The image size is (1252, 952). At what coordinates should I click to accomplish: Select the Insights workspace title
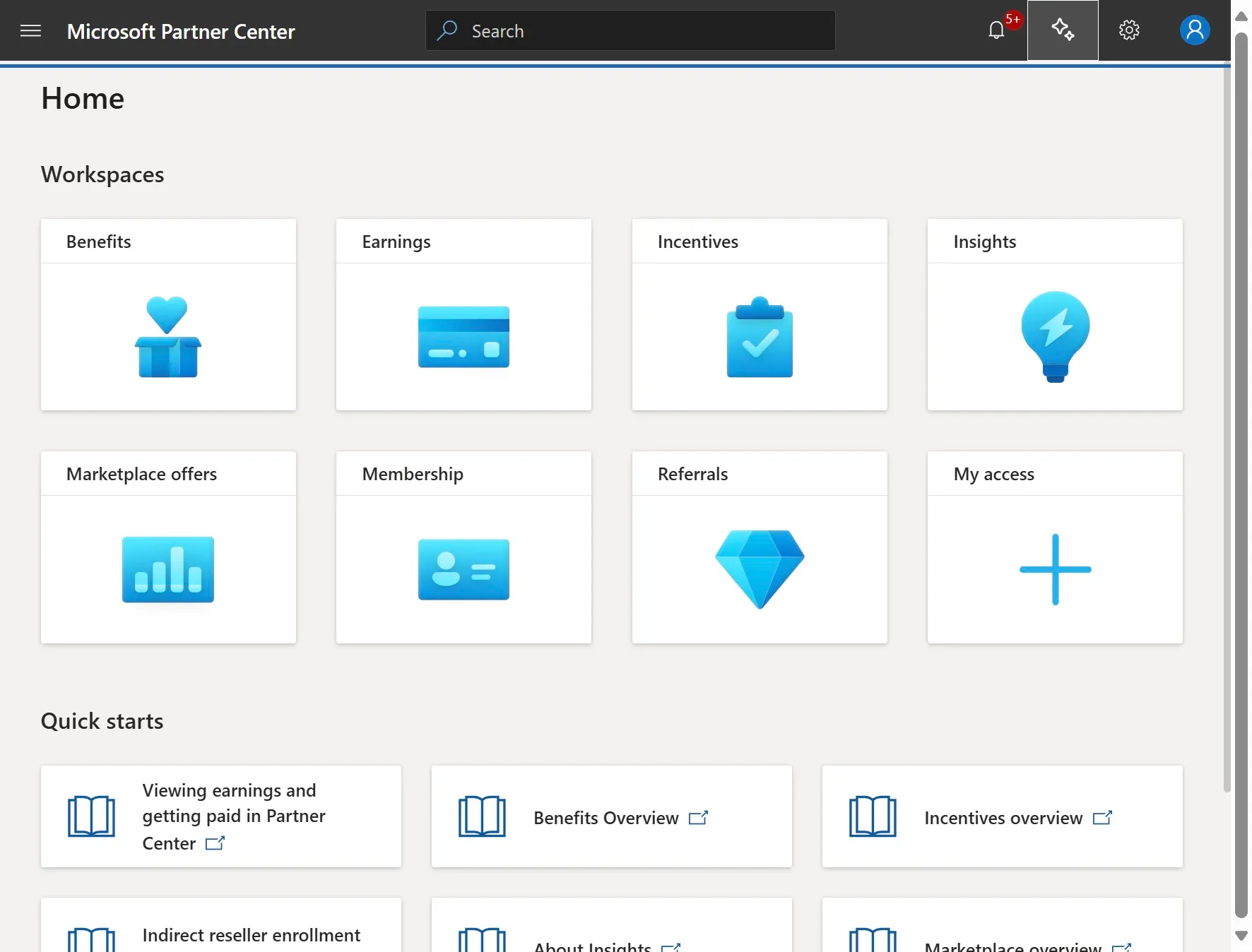(x=985, y=242)
